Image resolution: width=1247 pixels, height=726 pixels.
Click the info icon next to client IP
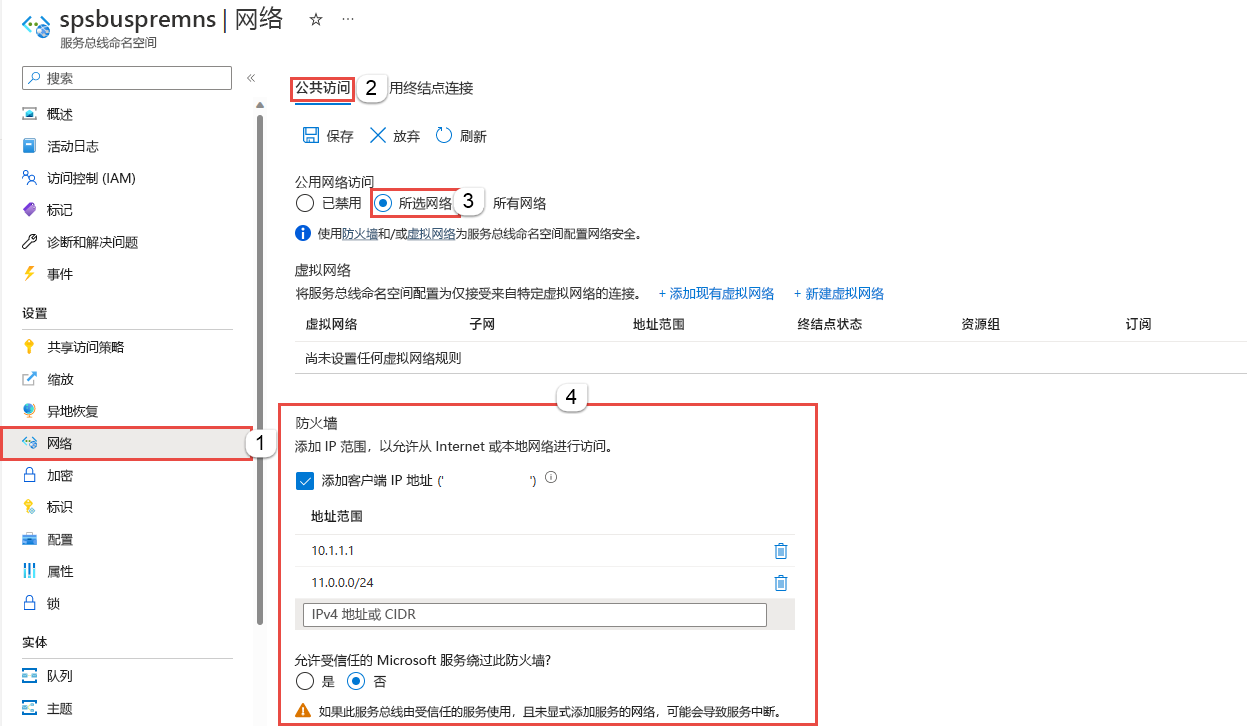(x=551, y=478)
